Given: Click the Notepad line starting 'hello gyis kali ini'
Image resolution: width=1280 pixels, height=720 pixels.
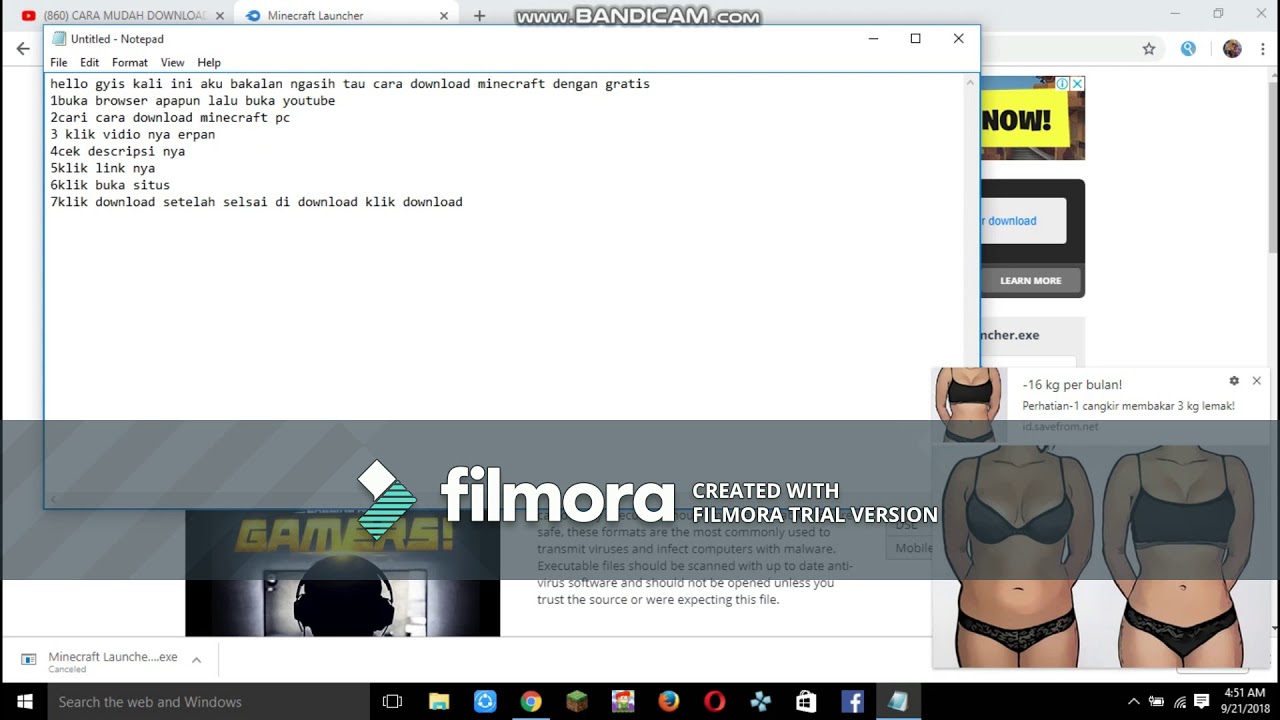Looking at the screenshot, I should pyautogui.click(x=350, y=84).
